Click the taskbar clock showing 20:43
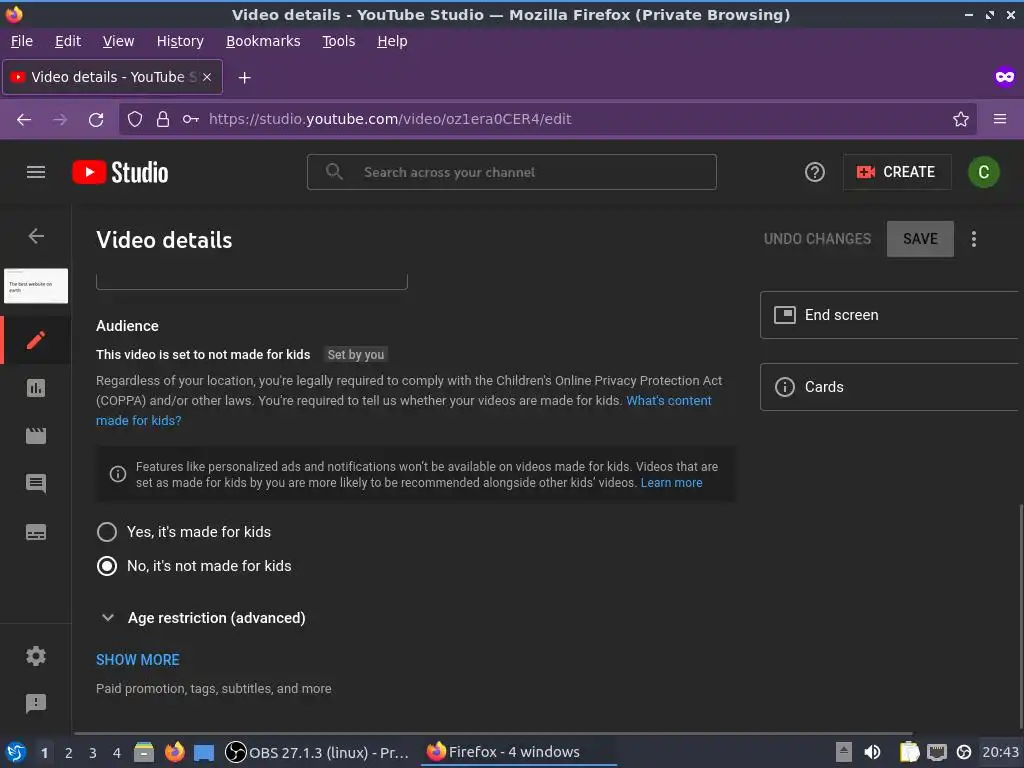Viewport: 1024px width, 768px height. (x=1000, y=752)
